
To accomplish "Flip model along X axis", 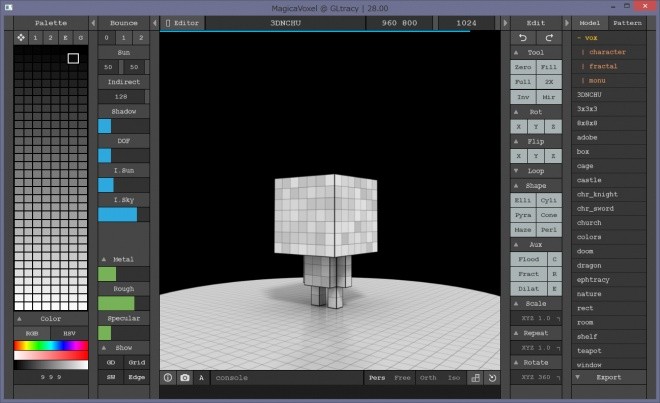I will point(519,156).
